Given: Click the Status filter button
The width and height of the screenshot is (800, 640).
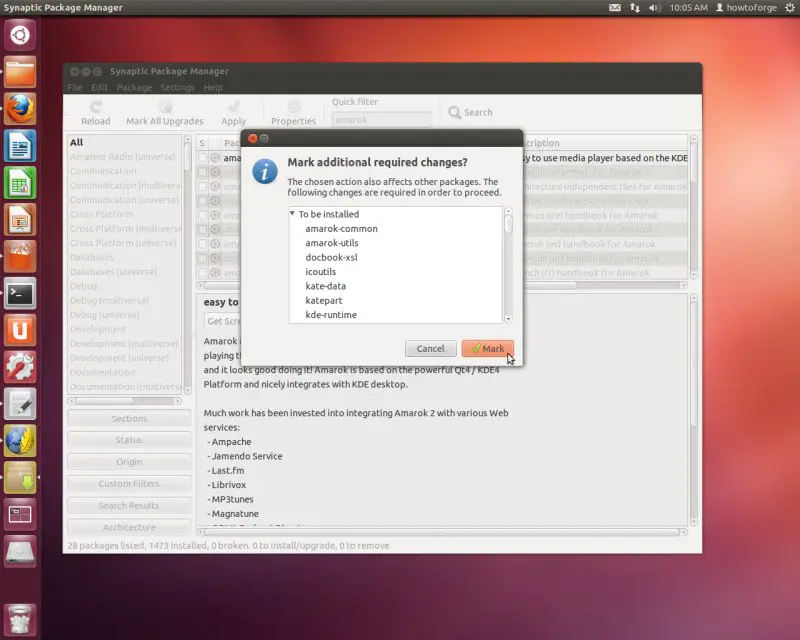Looking at the screenshot, I should point(129,440).
